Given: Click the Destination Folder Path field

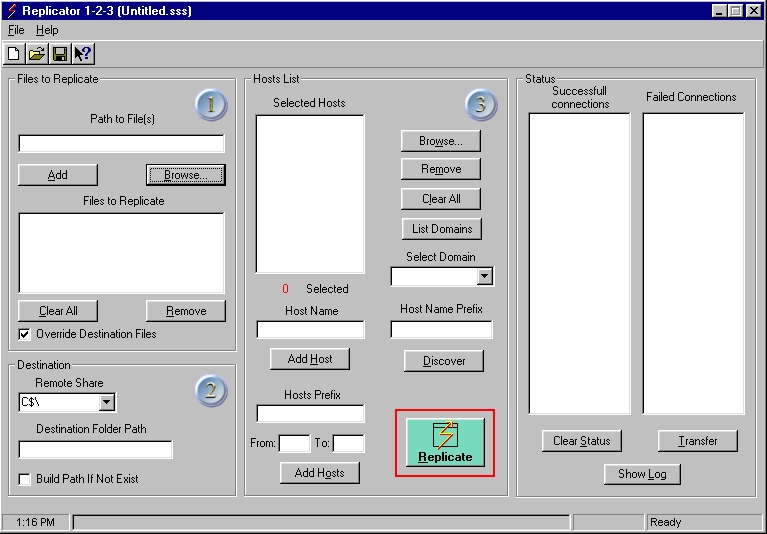Looking at the screenshot, I should pyautogui.click(x=95, y=450).
